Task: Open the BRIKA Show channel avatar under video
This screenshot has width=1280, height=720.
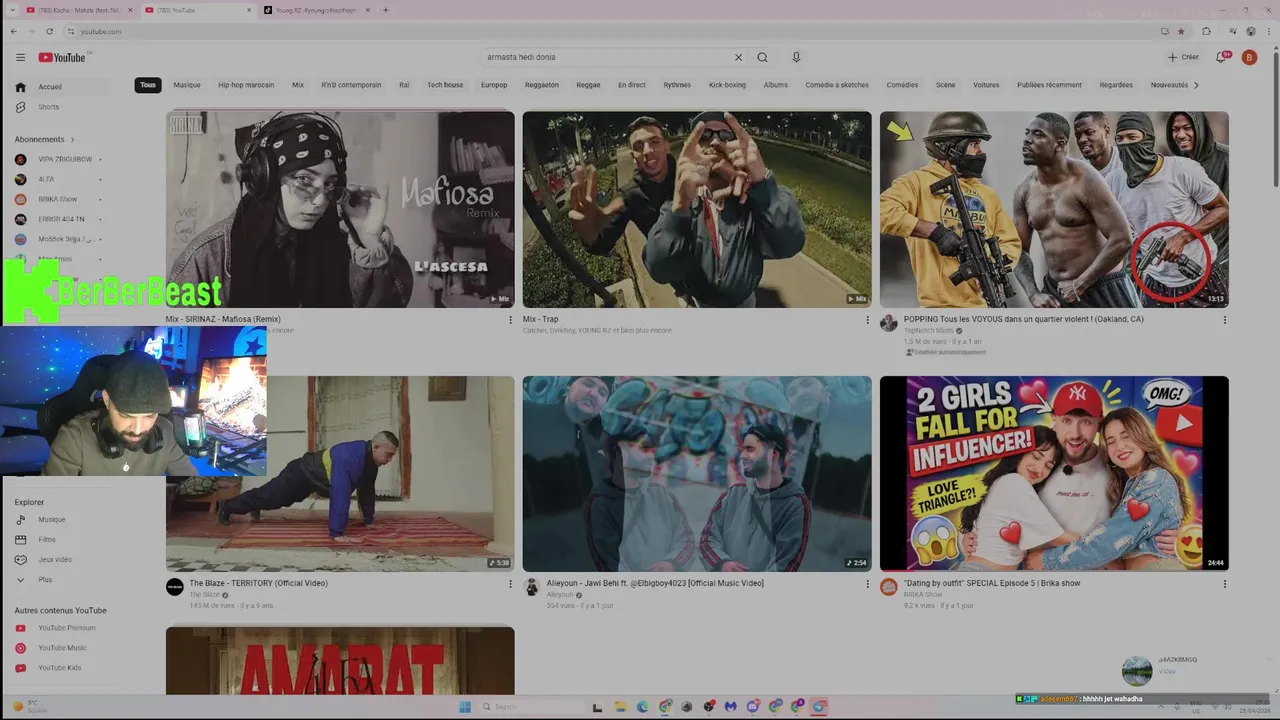Action: (x=889, y=587)
